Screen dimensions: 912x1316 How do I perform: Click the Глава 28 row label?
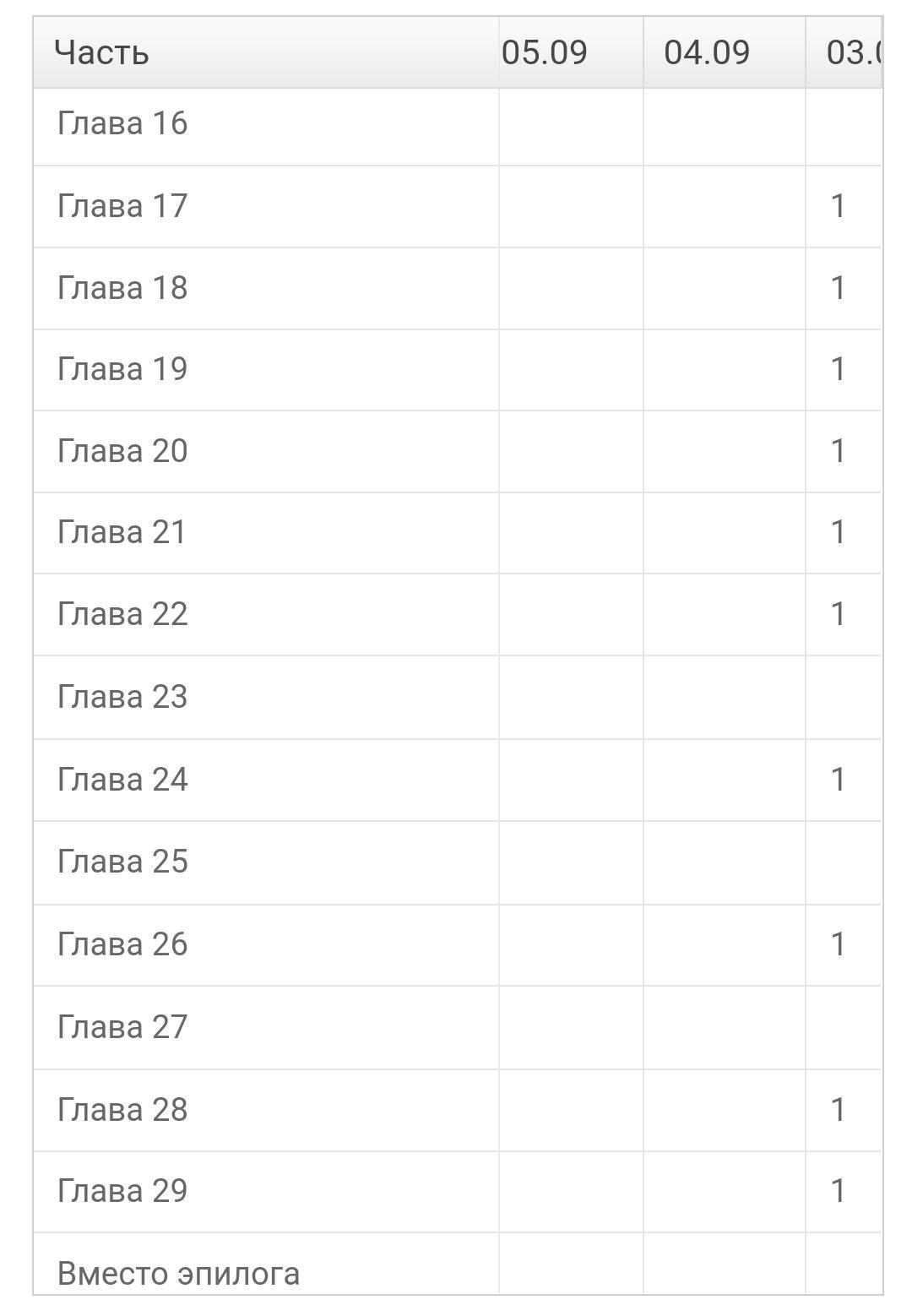(x=122, y=1110)
